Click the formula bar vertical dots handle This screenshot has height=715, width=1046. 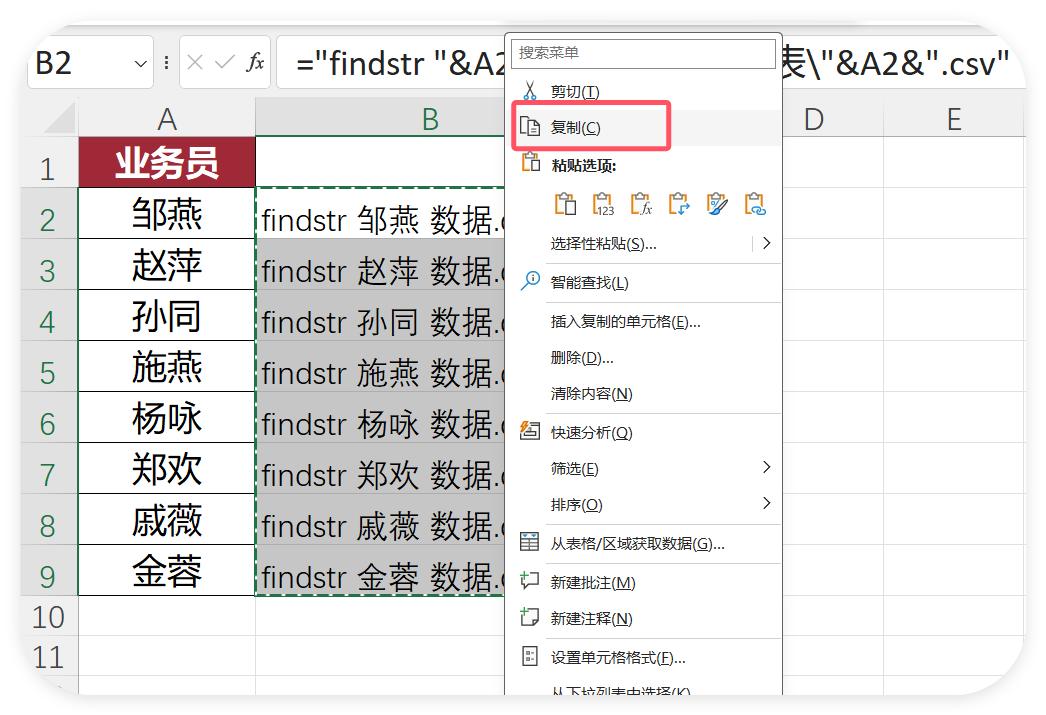click(166, 63)
